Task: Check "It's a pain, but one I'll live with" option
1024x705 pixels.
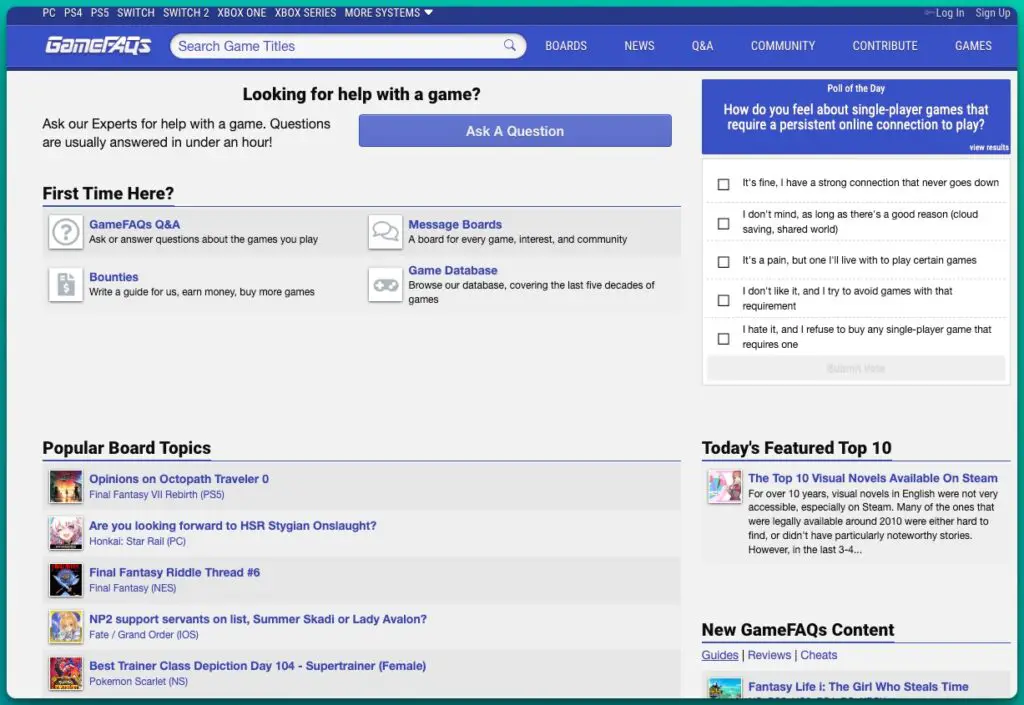Action: 723,261
